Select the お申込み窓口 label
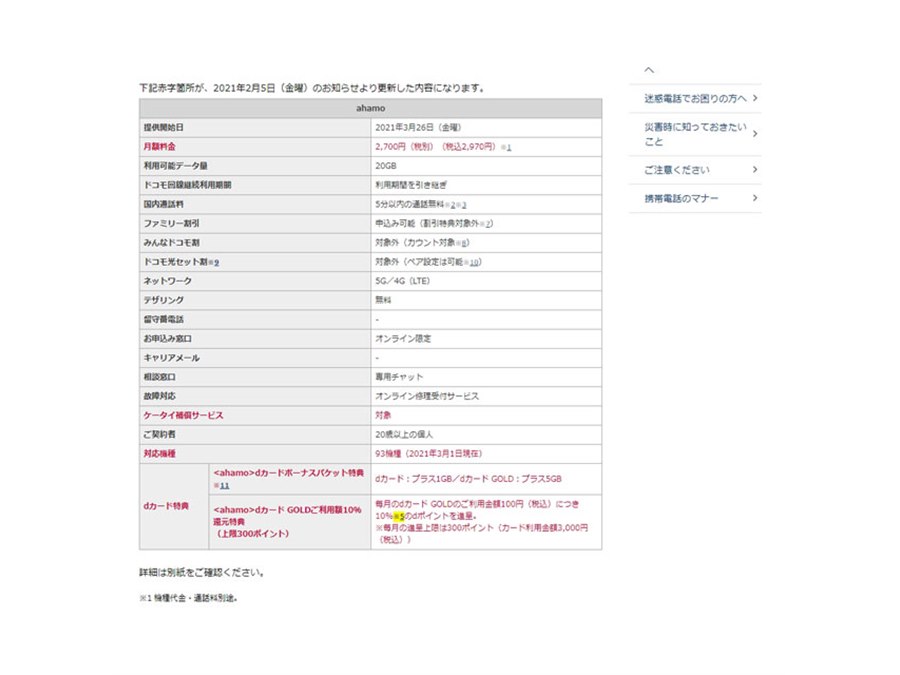 pos(168,339)
